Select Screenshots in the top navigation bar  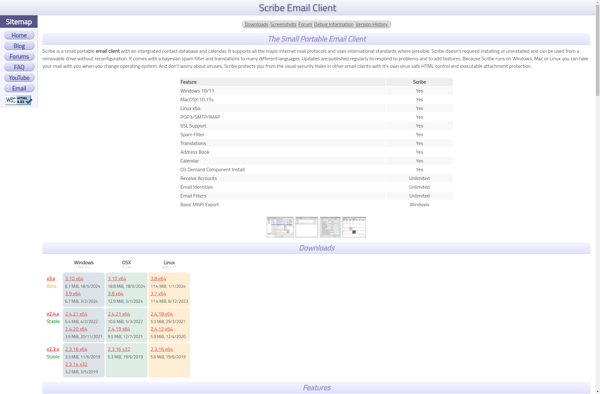click(x=283, y=24)
